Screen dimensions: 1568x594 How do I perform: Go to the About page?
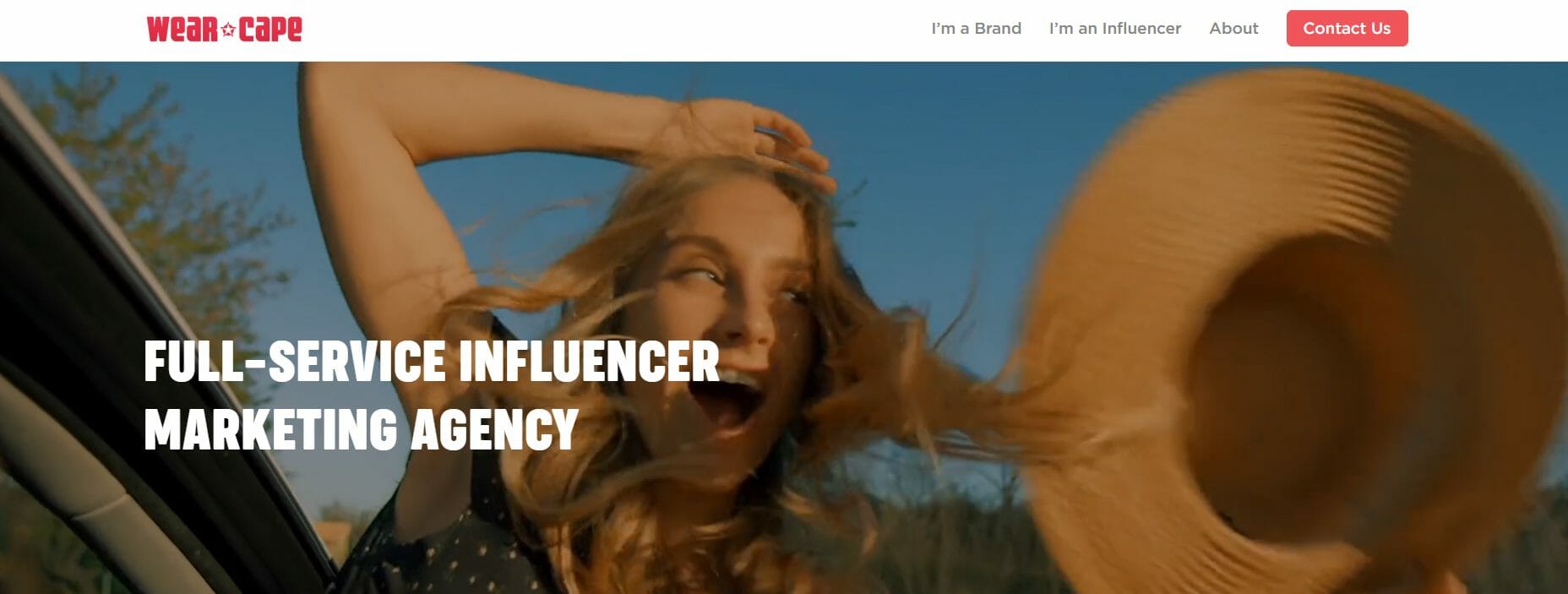1233,28
